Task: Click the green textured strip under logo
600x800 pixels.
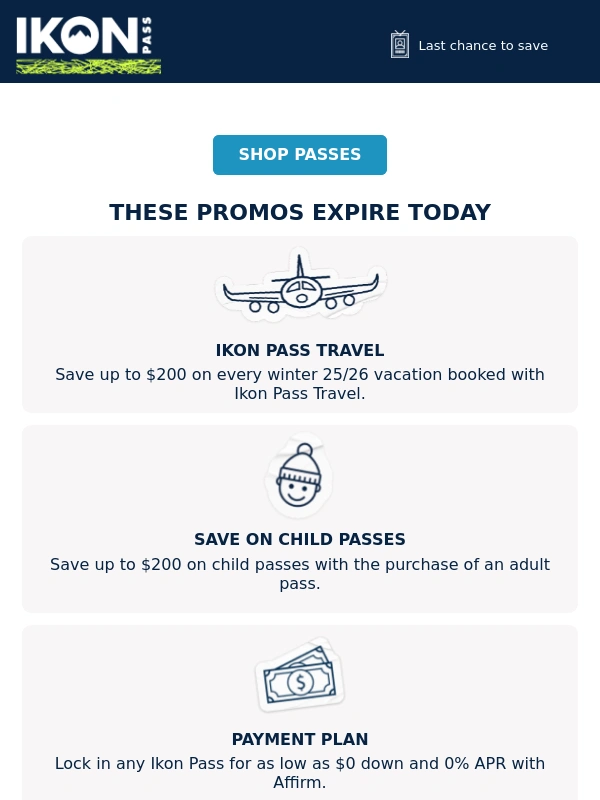Action: [x=88, y=66]
